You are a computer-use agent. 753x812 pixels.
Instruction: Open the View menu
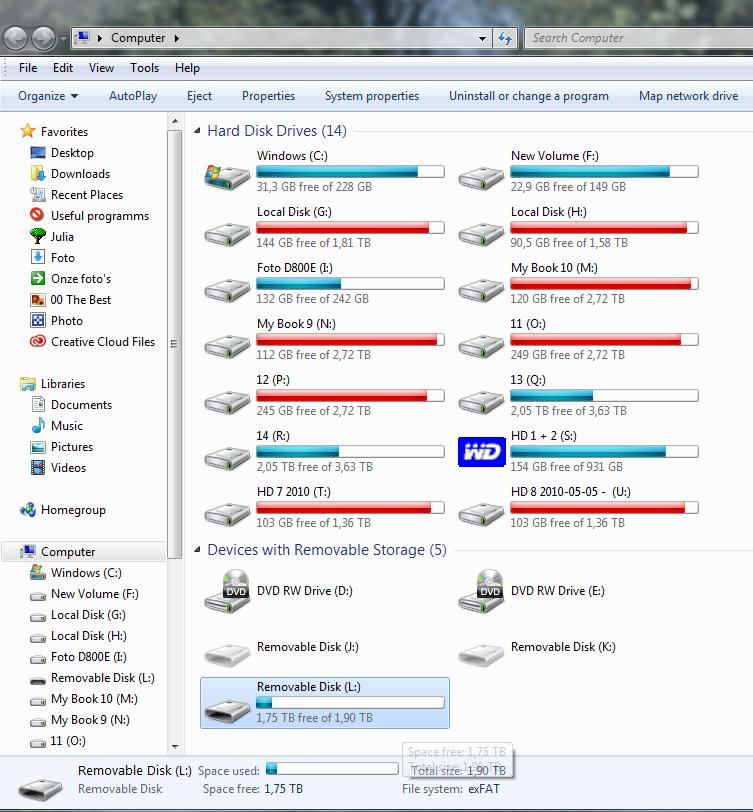tap(101, 68)
